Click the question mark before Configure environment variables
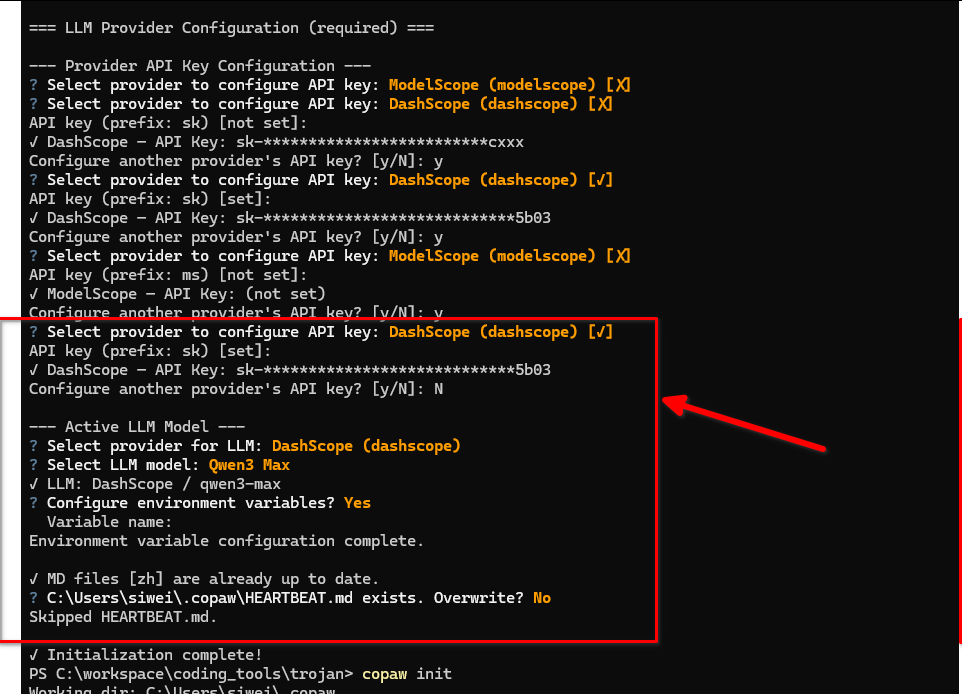 coord(34,503)
